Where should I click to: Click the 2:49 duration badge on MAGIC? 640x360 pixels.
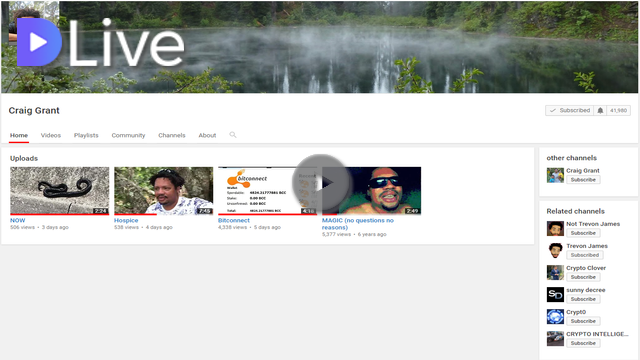pos(412,211)
